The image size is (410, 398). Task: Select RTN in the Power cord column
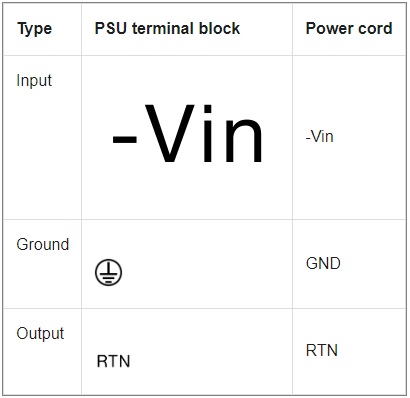[x=322, y=350]
